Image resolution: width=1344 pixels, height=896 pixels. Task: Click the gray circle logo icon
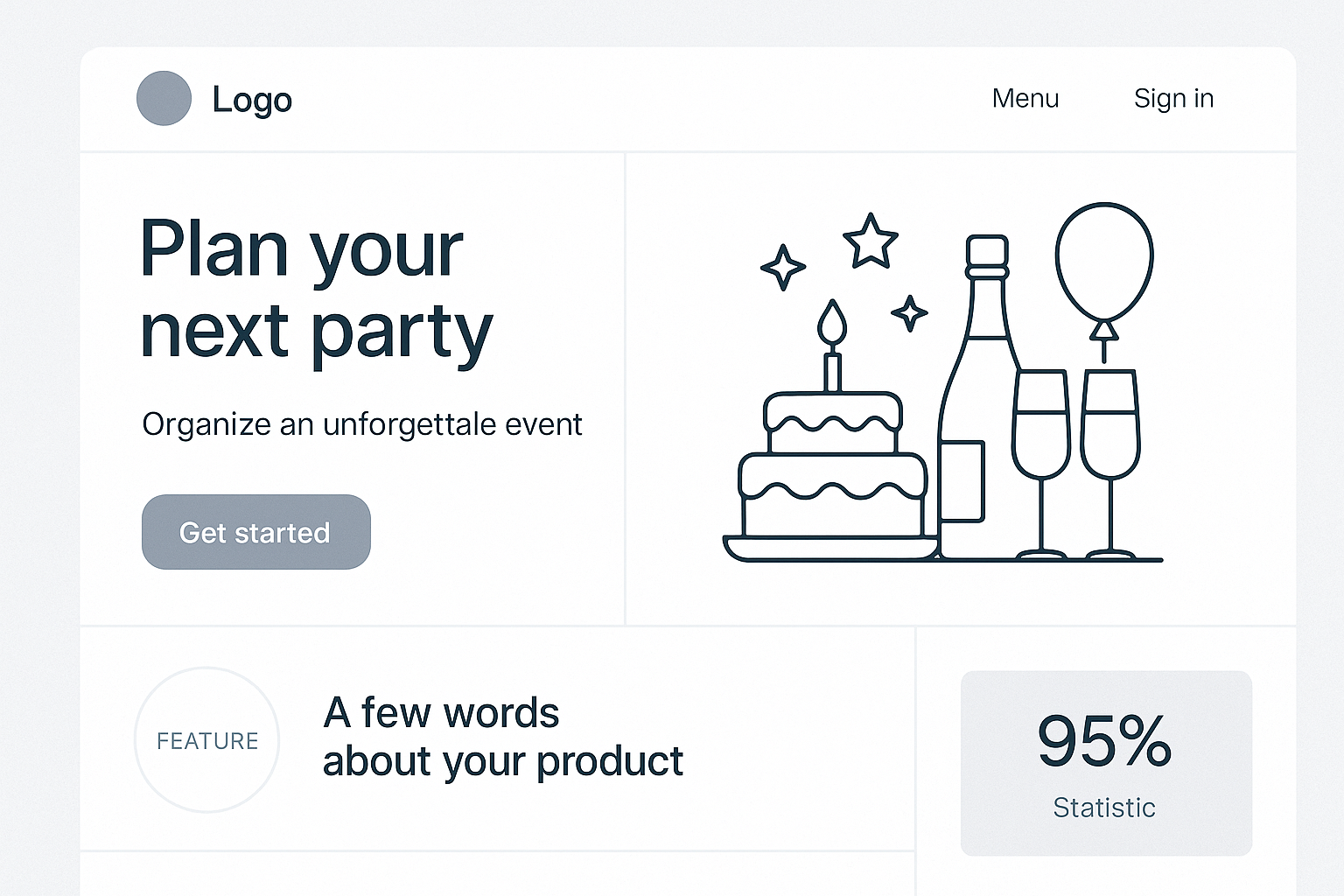tap(164, 98)
